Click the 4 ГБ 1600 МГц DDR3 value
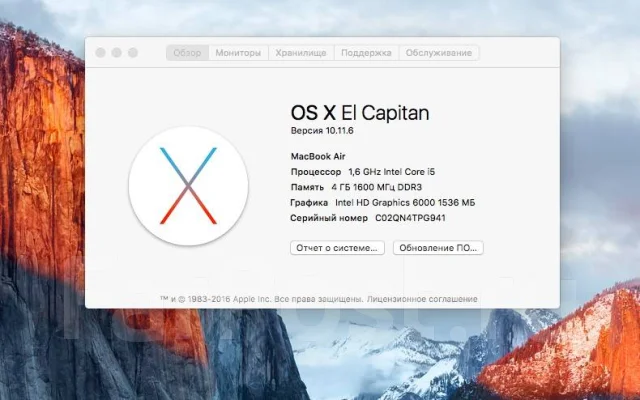Viewport: 640px width, 400px height. coord(377,187)
